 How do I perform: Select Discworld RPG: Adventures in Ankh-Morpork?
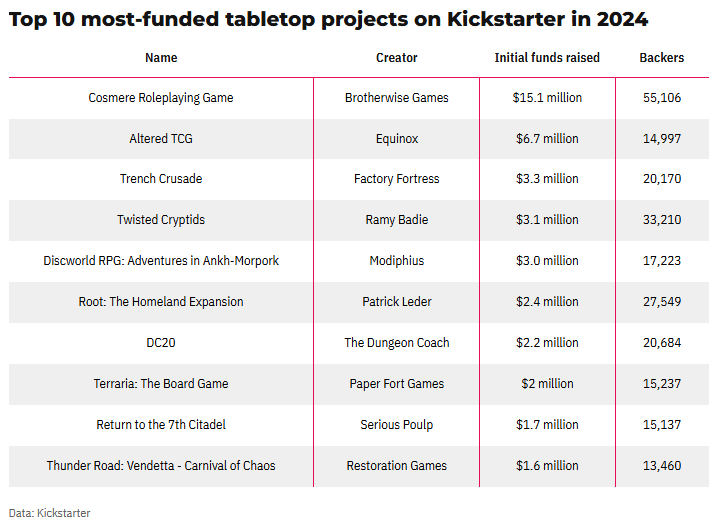tap(161, 261)
